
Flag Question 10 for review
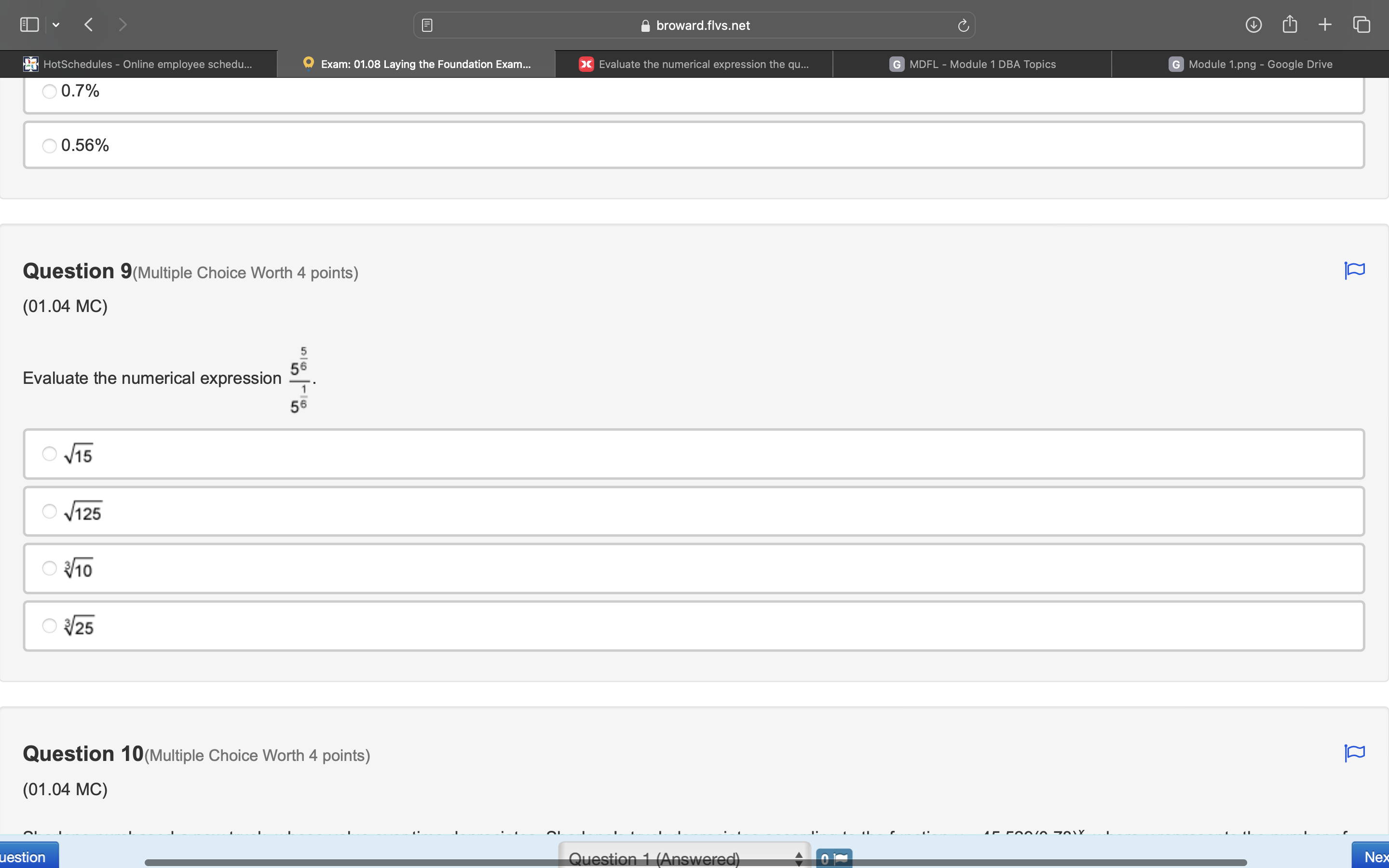[1355, 753]
